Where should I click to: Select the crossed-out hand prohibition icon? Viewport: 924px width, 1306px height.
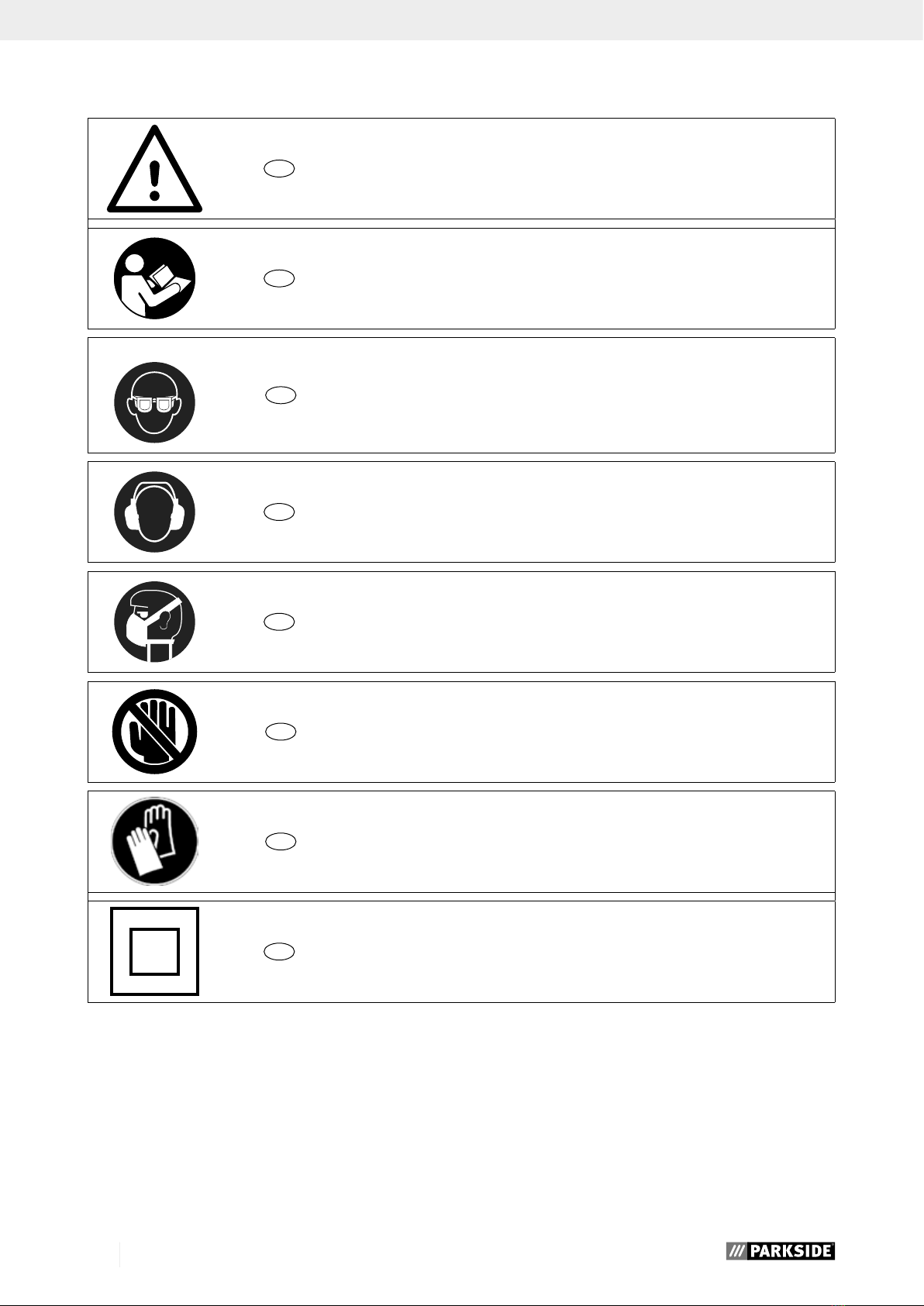tap(155, 732)
